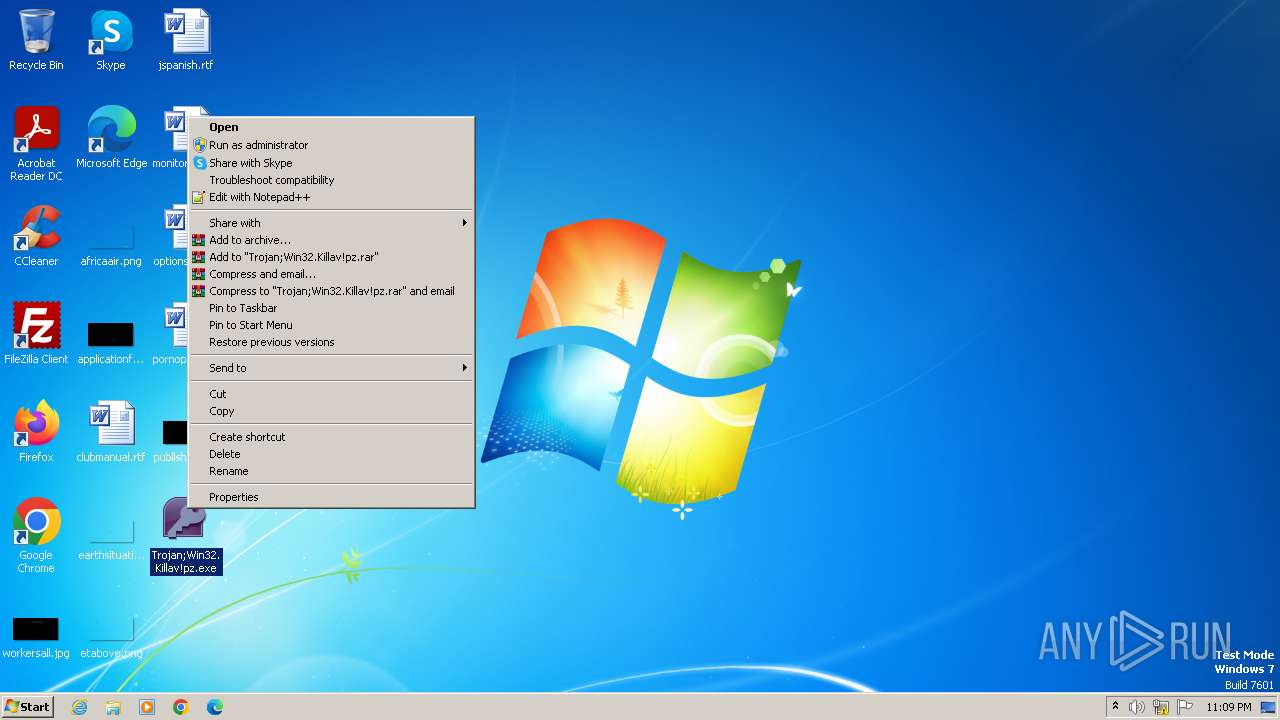
Task: Expand the Send to submenu
Action: (331, 368)
